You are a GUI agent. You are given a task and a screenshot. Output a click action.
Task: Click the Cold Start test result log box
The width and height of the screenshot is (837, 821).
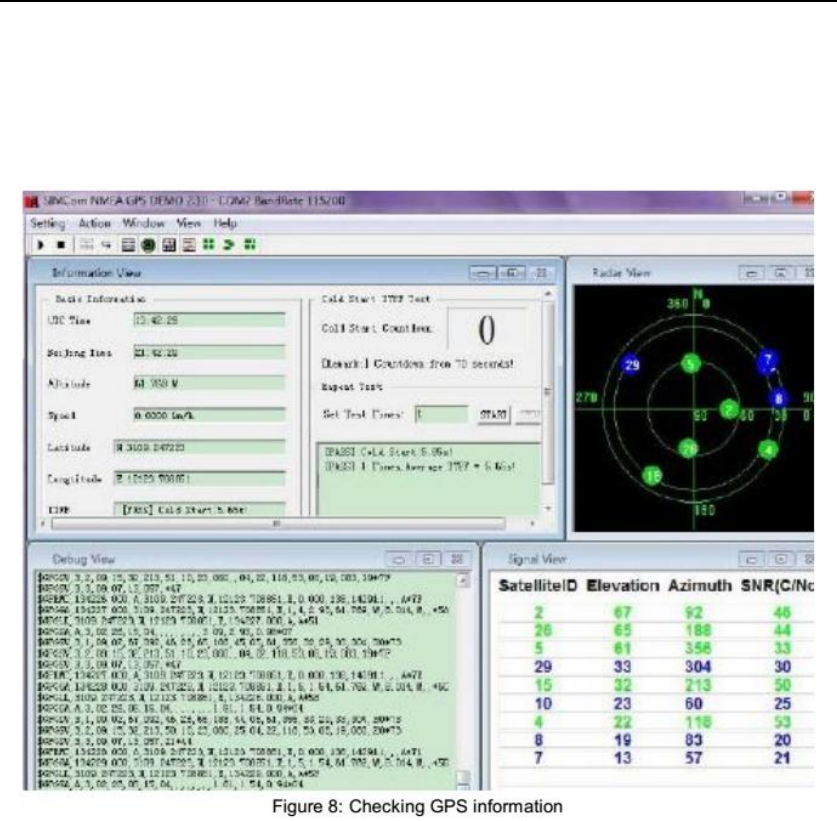tap(430, 479)
